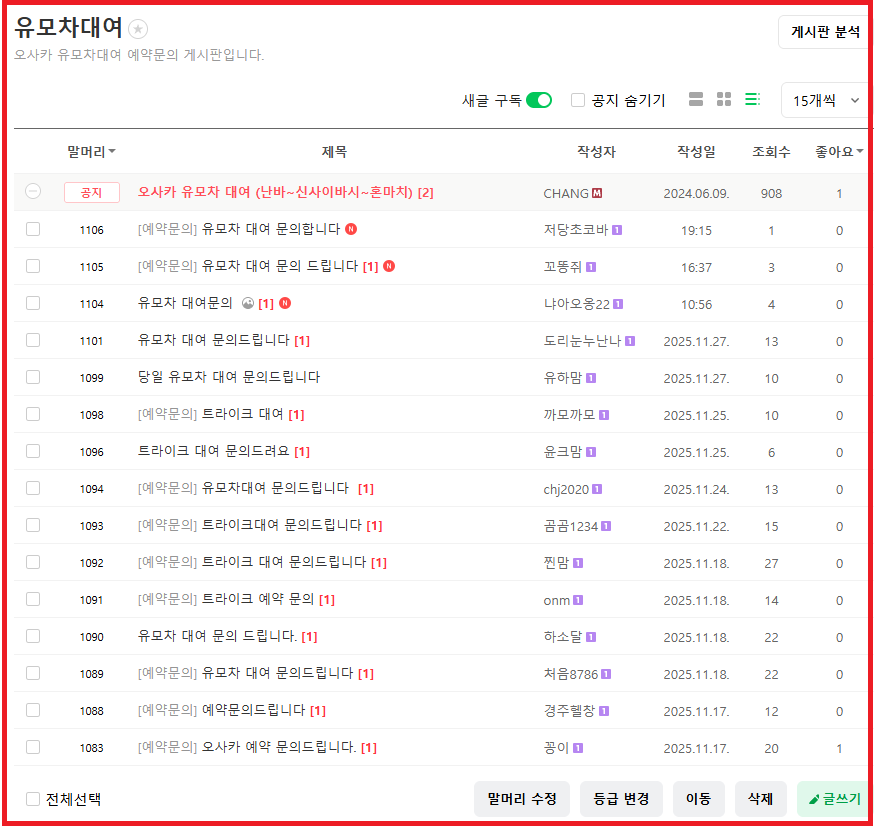Open post 트라이크 대여 문의드려요
Viewport: 874px width, 827px height.
213,451
